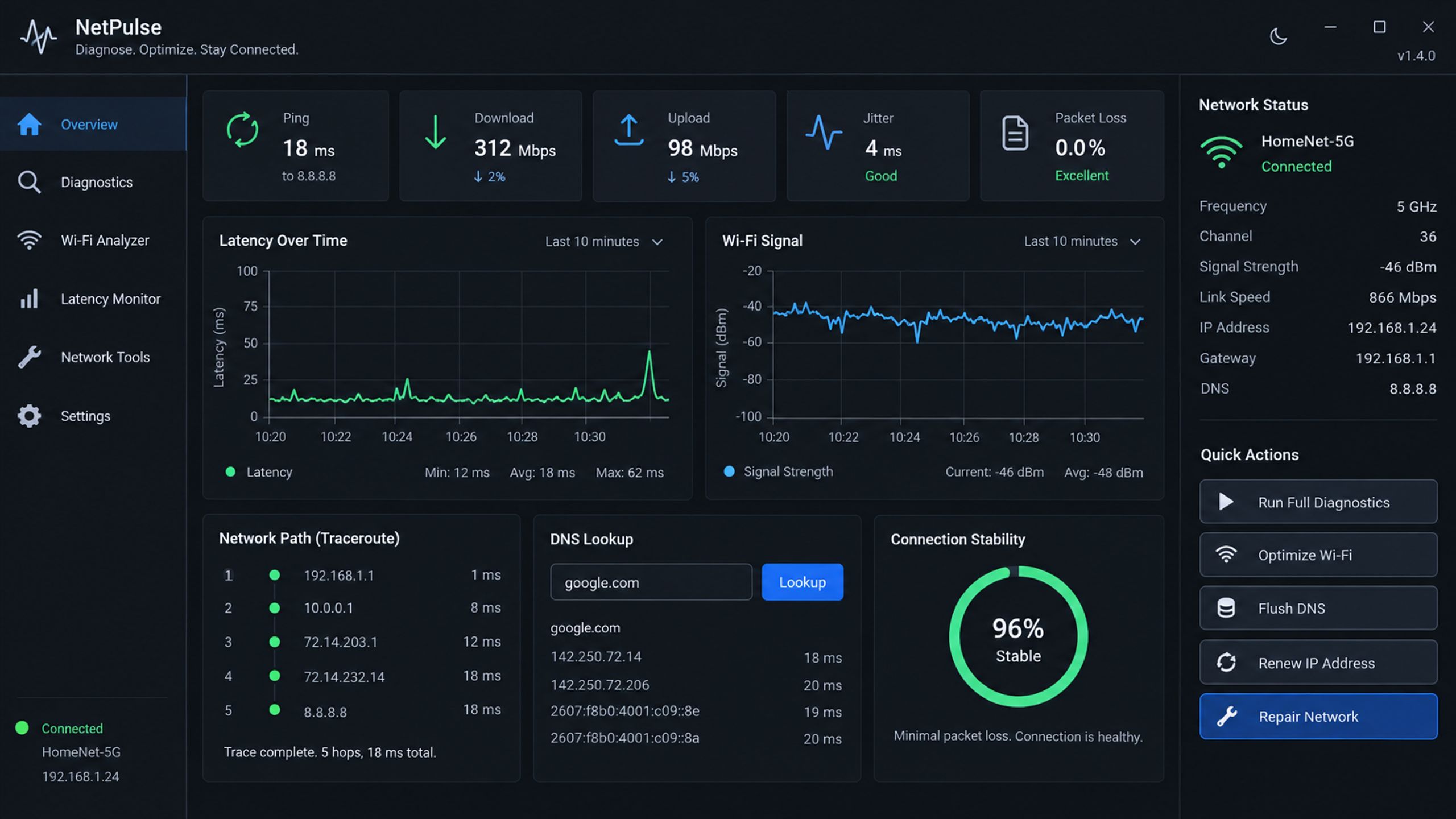Screen dimensions: 1456x819
Task: Click traceroute hop 10.0.0.1
Action: pos(362,608)
